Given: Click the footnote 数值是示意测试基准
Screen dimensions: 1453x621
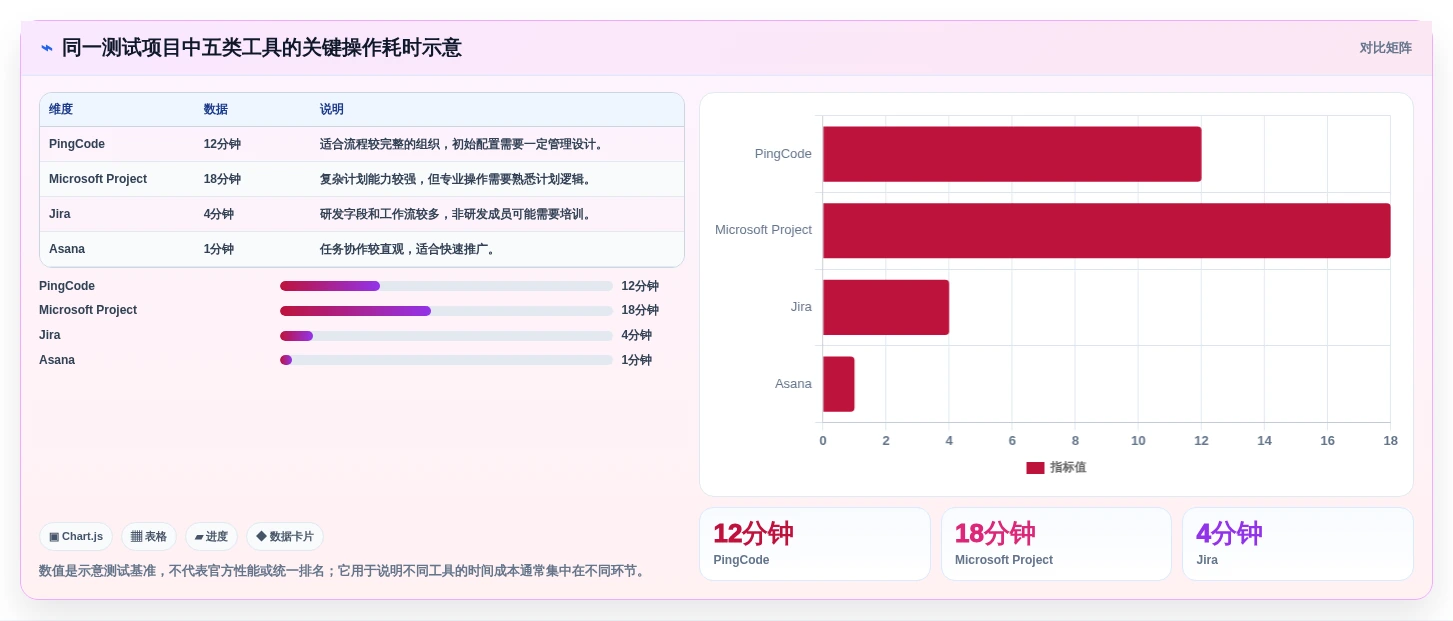Looking at the screenshot, I should (x=344, y=571).
